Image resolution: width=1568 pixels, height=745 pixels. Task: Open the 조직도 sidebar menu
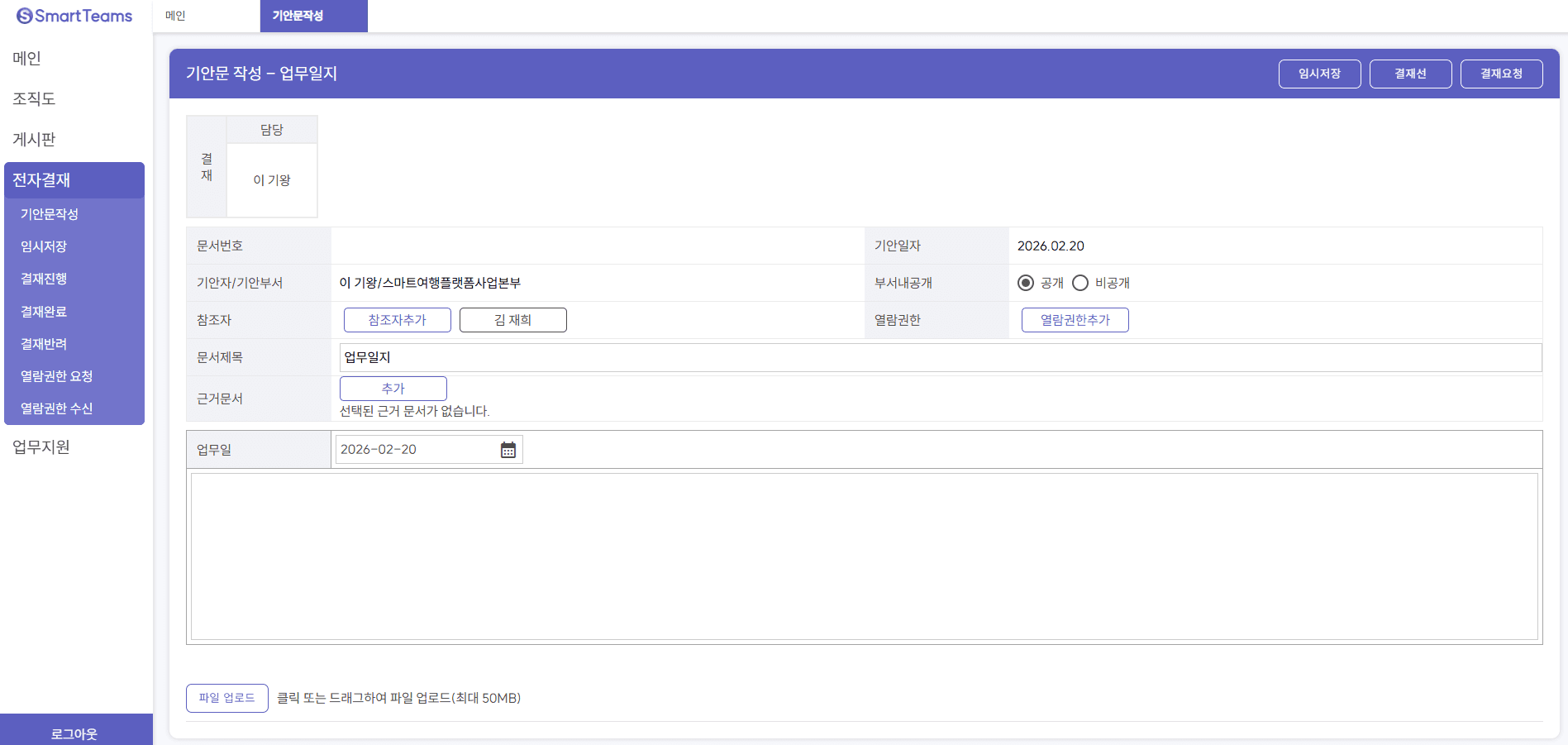tap(34, 99)
